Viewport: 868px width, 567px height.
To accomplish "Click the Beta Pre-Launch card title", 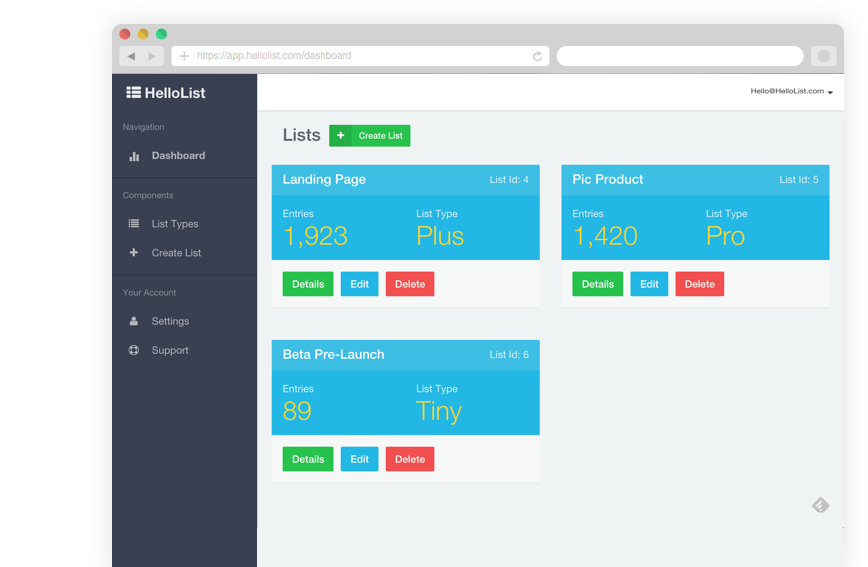I will [x=333, y=354].
